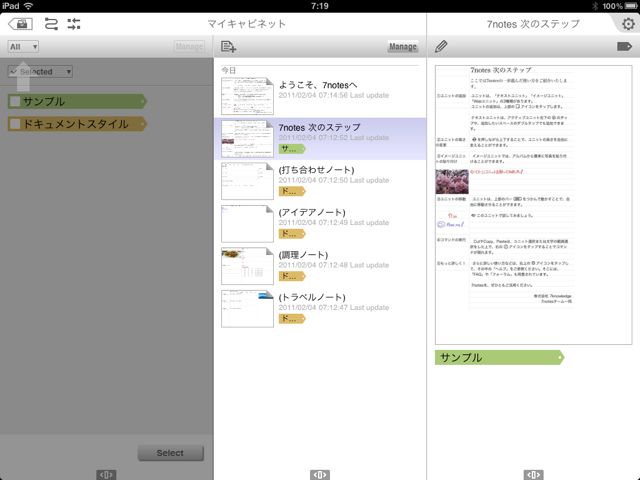Tap the left panel resize handle icon
The image size is (640, 480).
coord(106,475)
